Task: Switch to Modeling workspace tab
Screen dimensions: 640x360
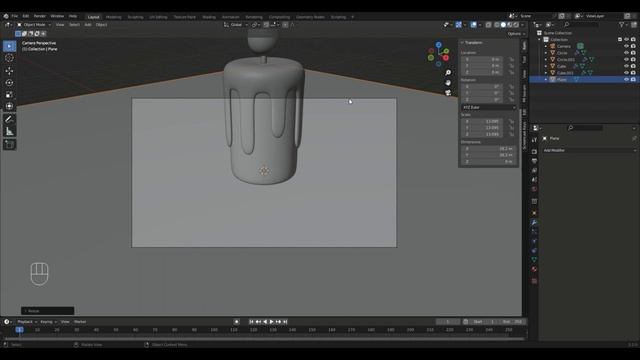Action: pyautogui.click(x=113, y=17)
